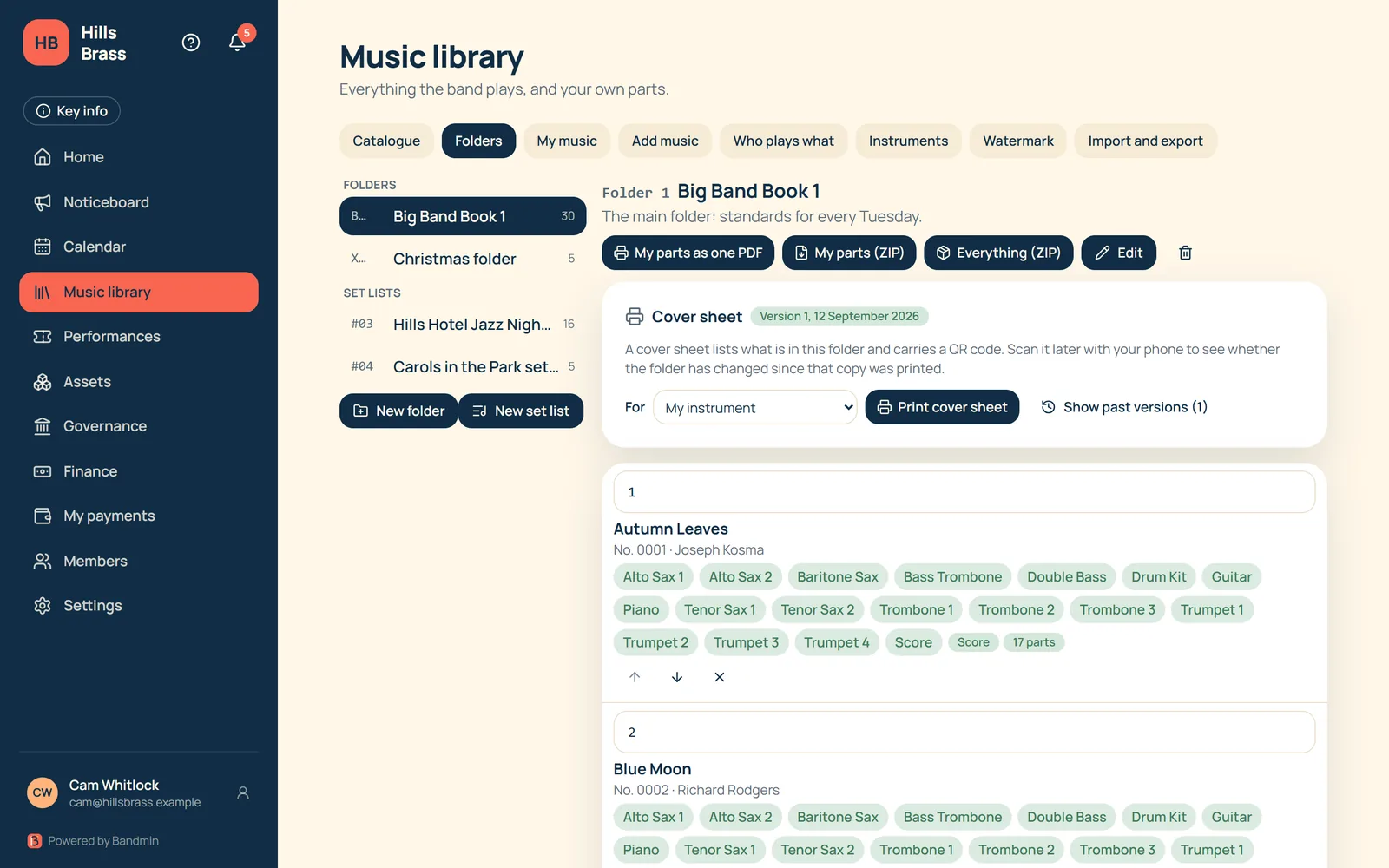Download My parts as one PDF
The image size is (1389, 868).
coord(688,253)
